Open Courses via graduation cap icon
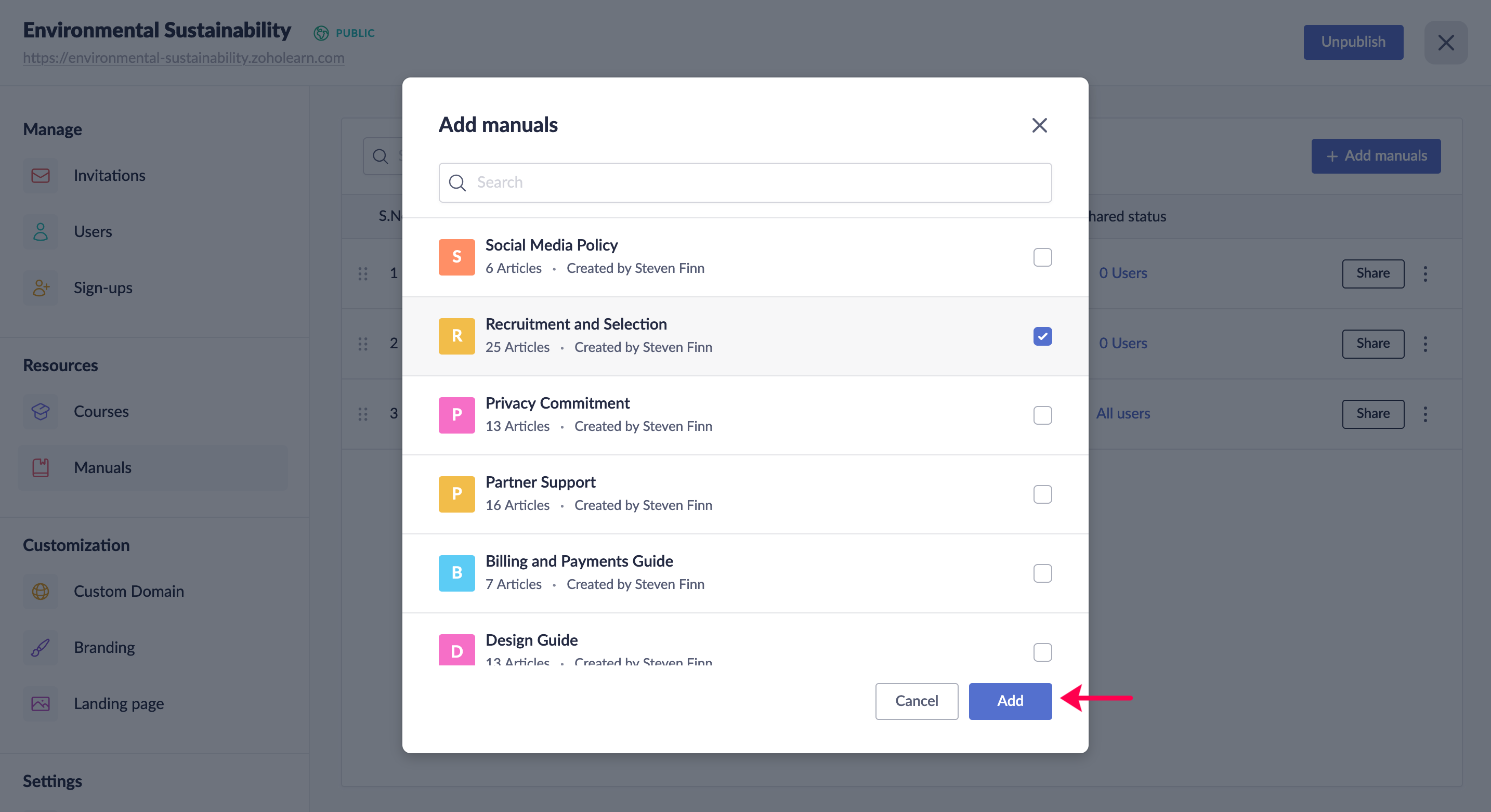The height and width of the screenshot is (812, 1491). [41, 412]
